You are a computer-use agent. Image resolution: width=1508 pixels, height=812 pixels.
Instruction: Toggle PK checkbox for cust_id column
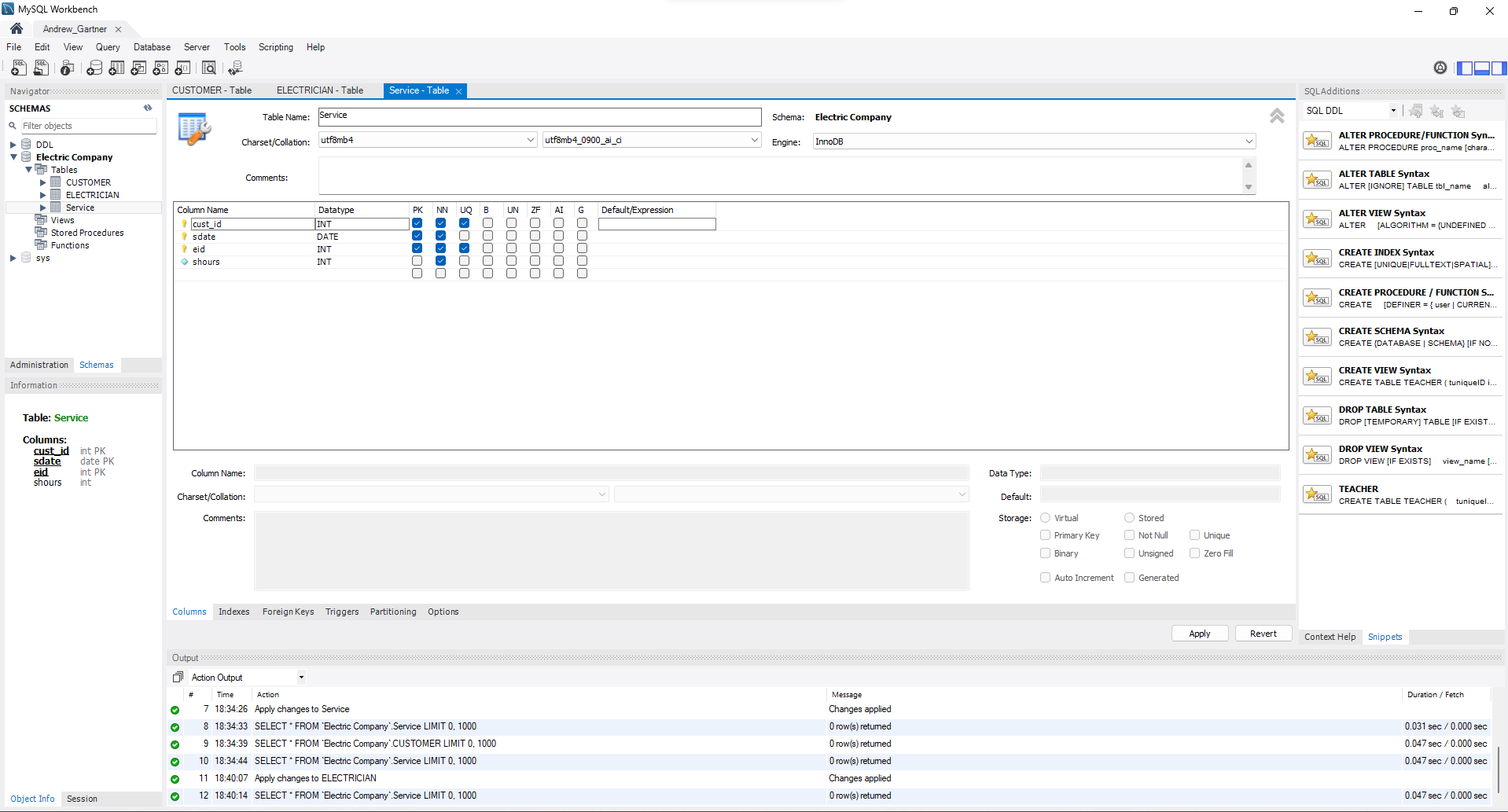[417, 223]
